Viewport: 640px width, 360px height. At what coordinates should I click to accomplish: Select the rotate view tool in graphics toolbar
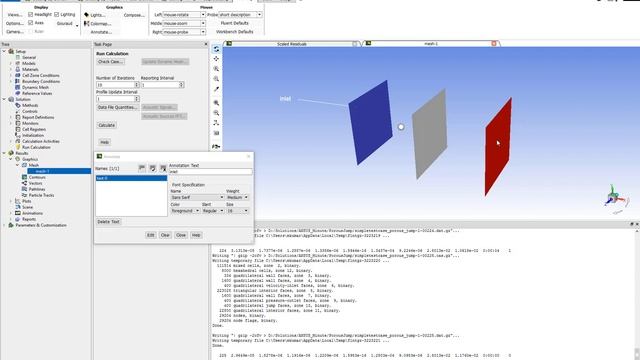pos(216,49)
